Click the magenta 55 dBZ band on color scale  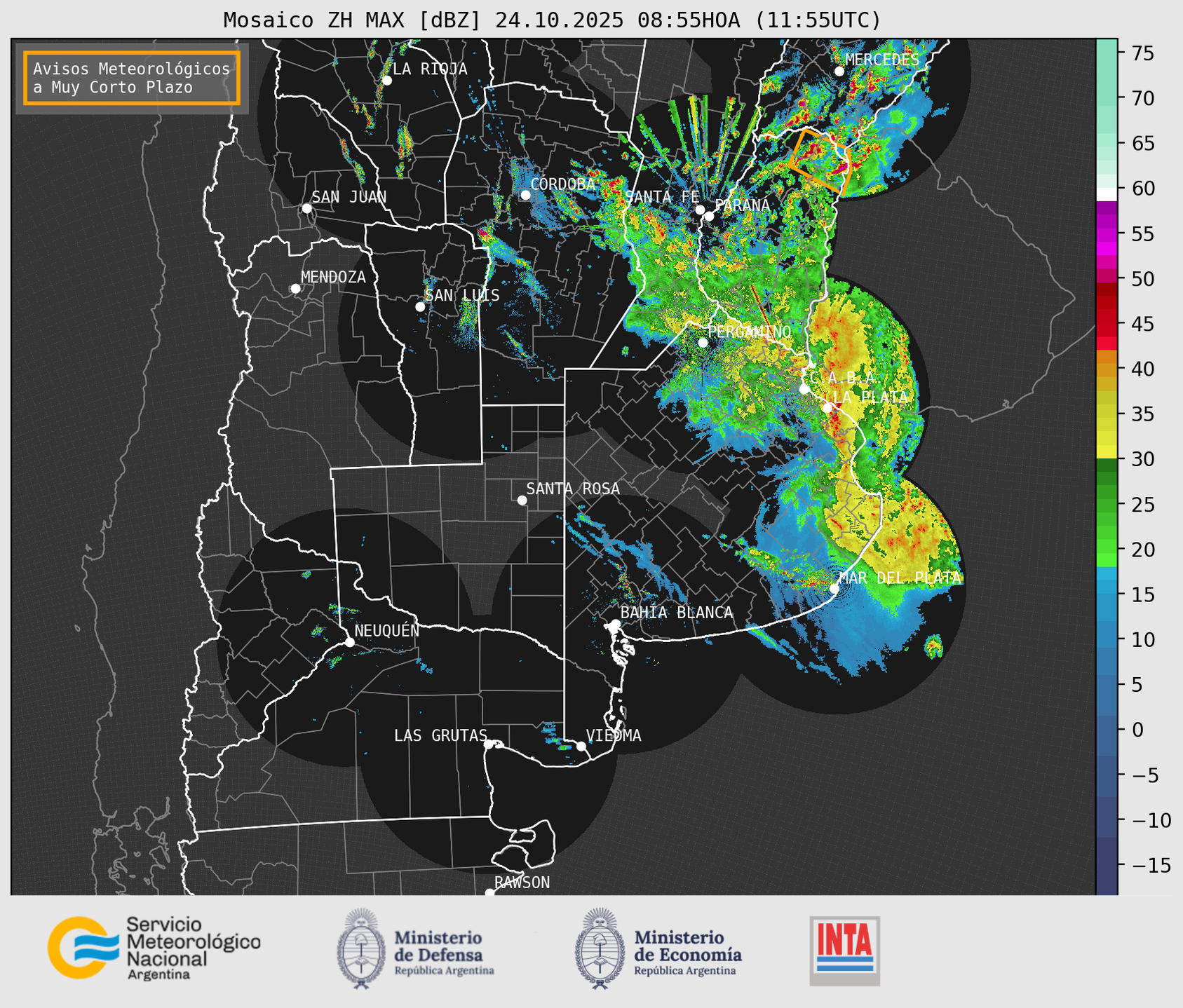pos(1107,235)
